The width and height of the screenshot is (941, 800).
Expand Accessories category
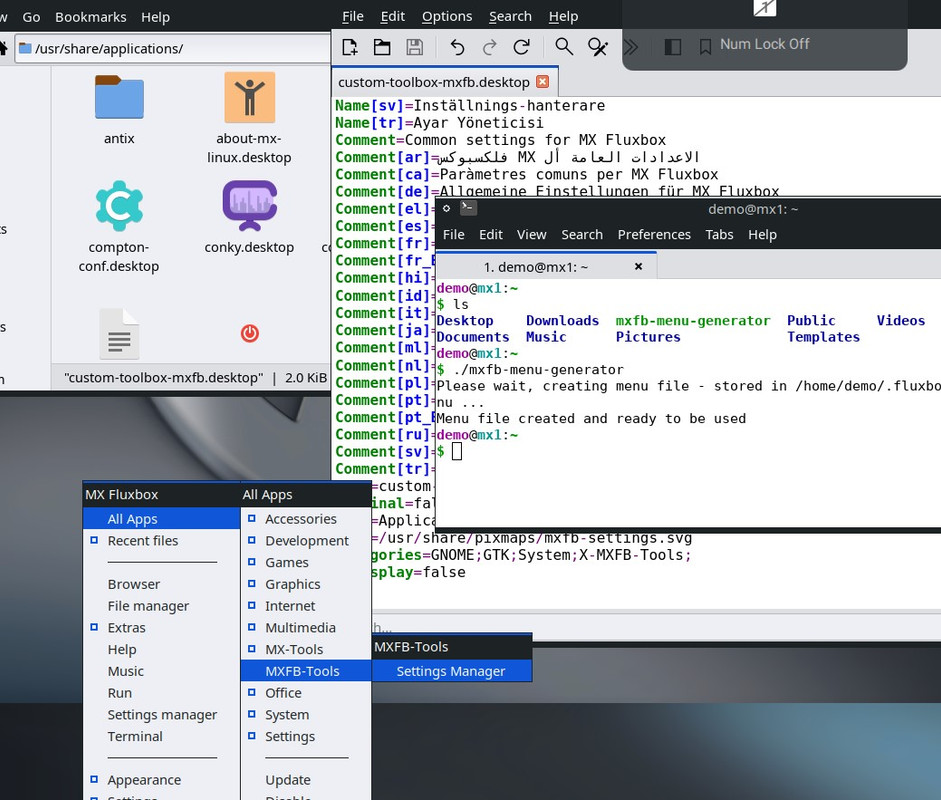[306, 519]
